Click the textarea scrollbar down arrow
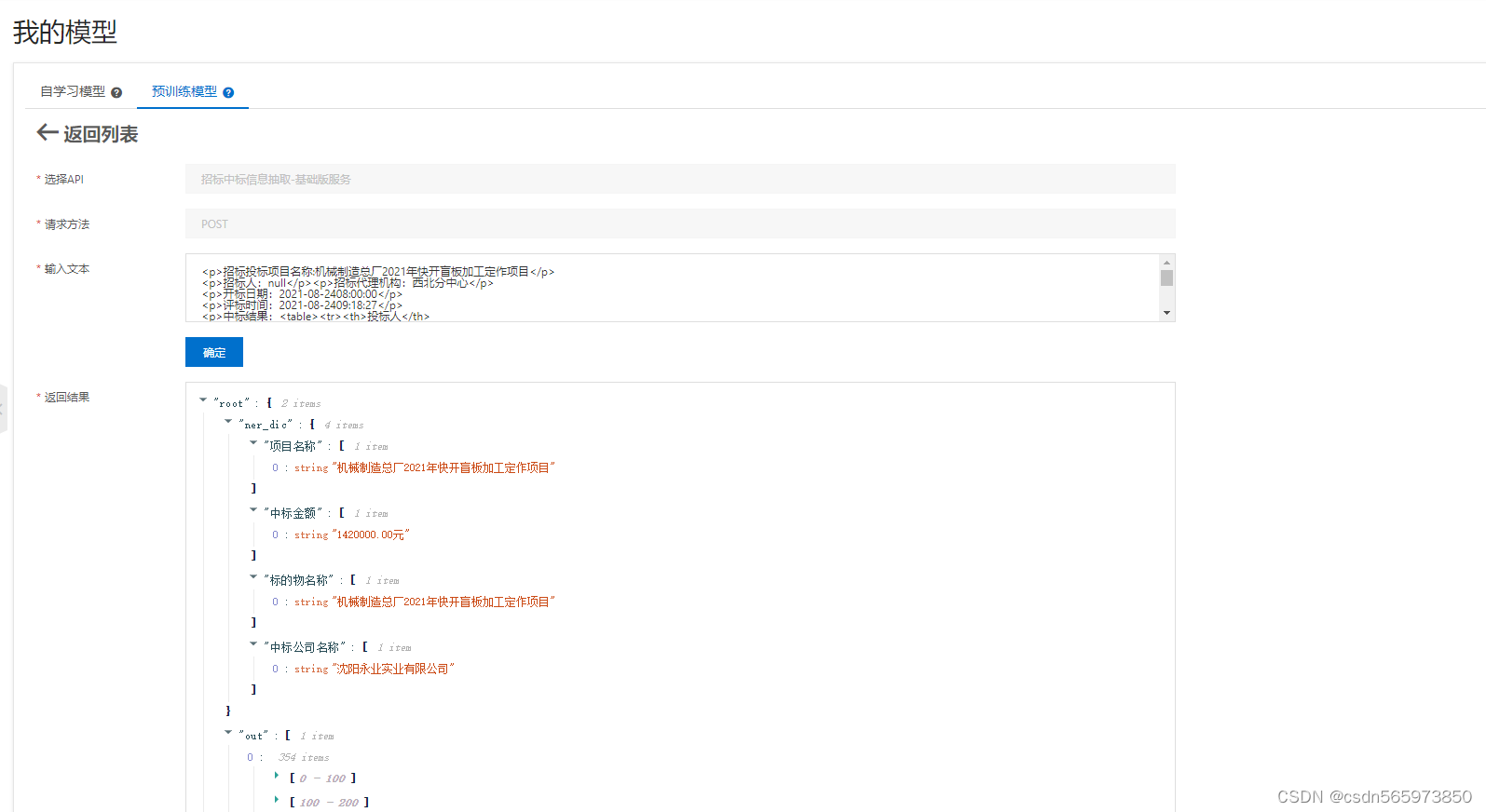 1166,313
